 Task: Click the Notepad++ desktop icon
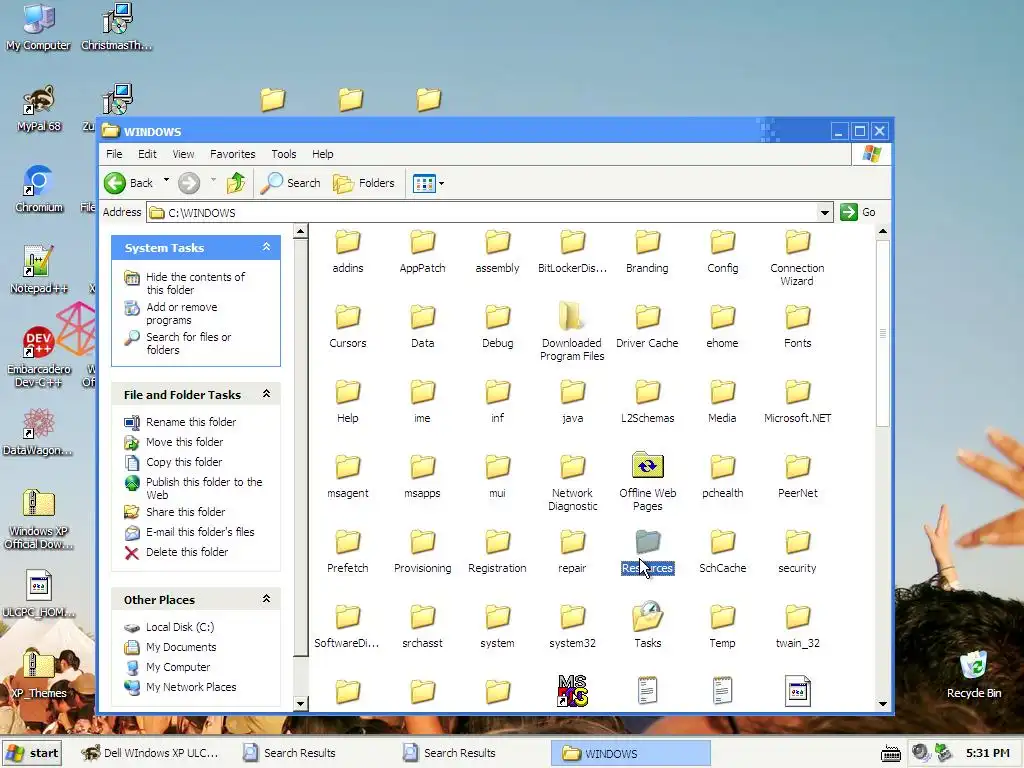click(39, 270)
